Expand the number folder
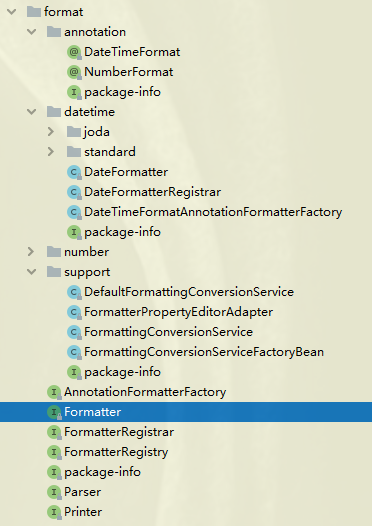Image resolution: width=372 pixels, height=526 pixels. [31, 252]
